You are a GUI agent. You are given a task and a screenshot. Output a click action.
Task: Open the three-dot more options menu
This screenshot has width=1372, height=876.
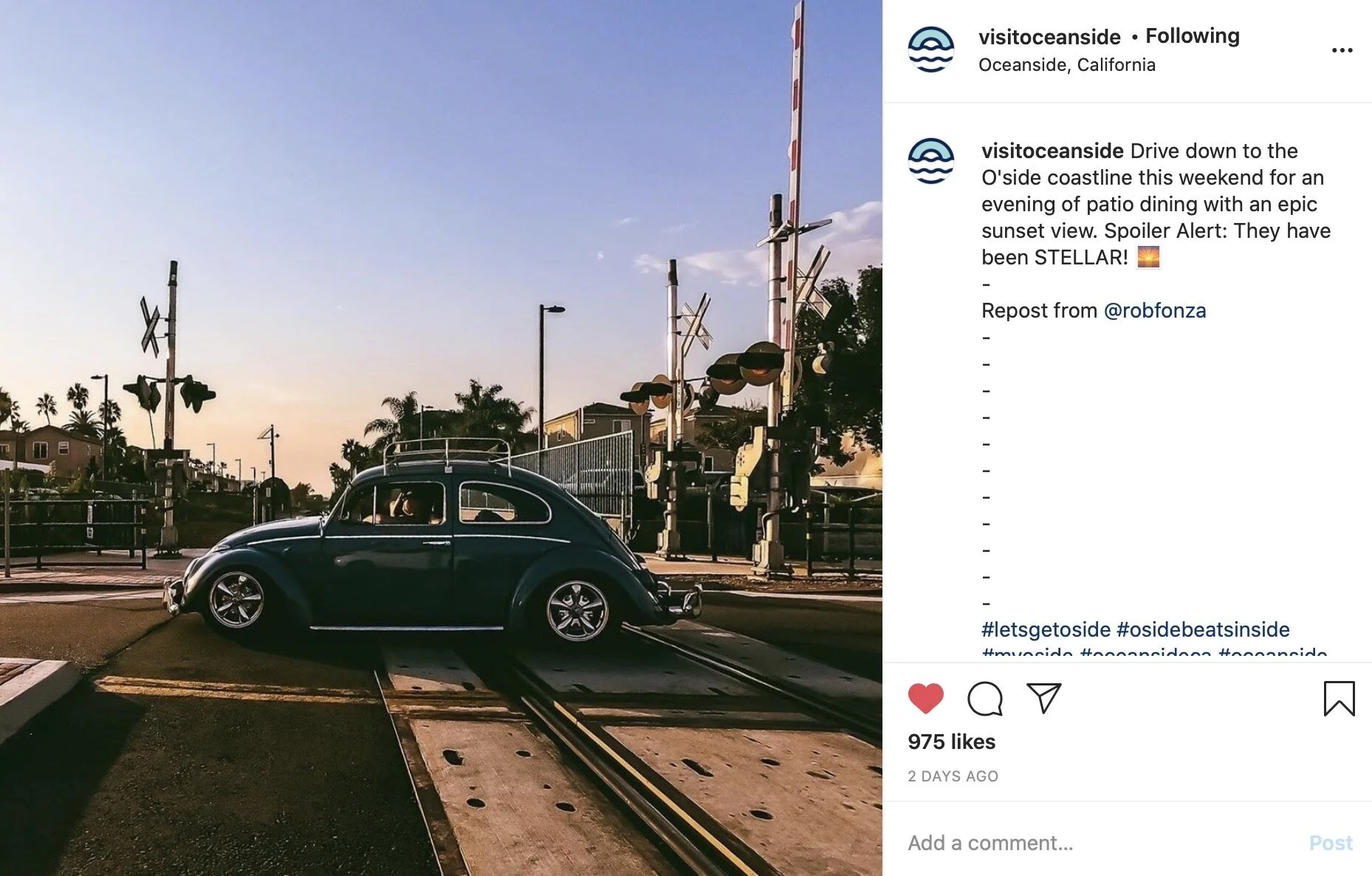click(x=1342, y=50)
